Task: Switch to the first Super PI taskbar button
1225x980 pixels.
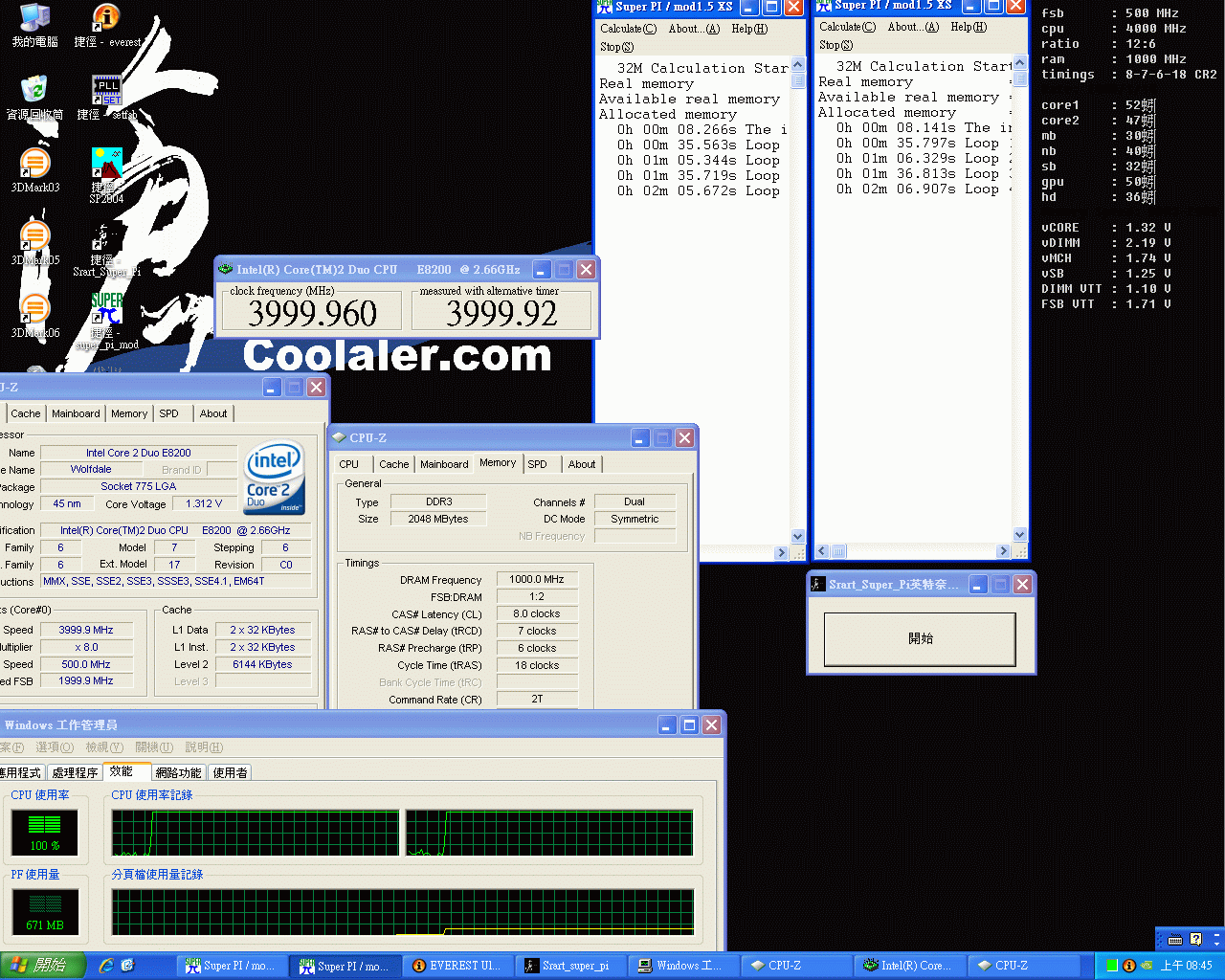Action: tap(232, 966)
